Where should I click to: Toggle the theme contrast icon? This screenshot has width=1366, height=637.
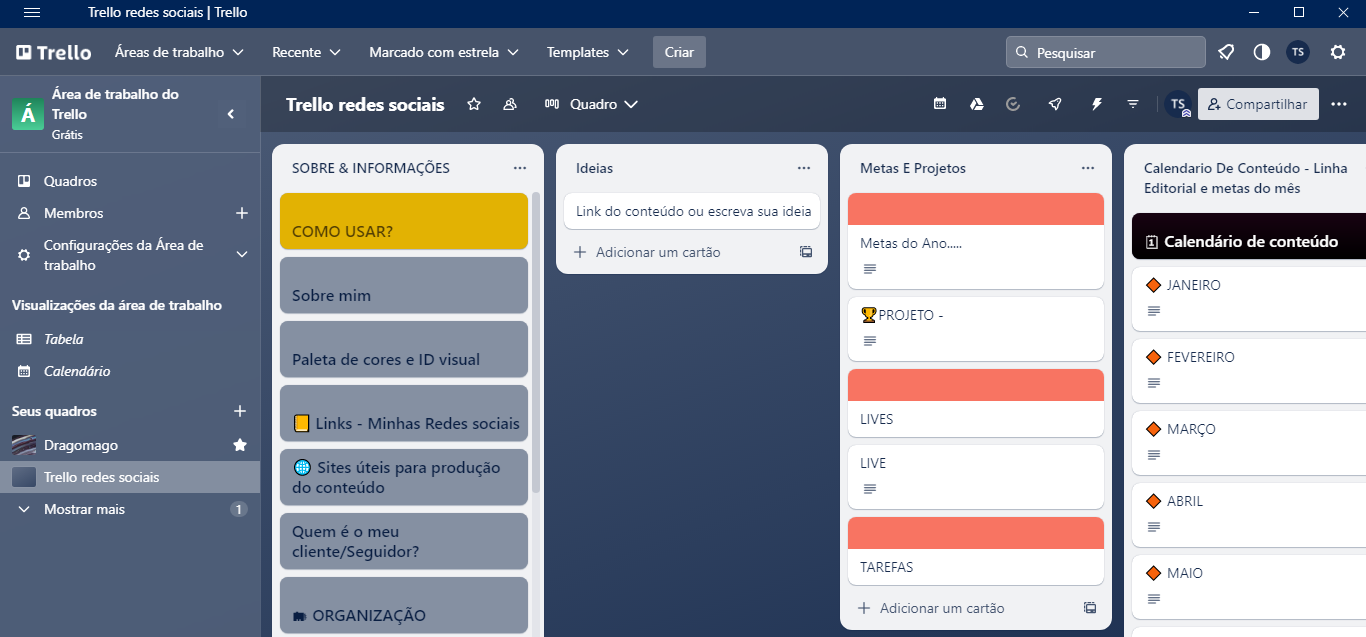click(1262, 52)
